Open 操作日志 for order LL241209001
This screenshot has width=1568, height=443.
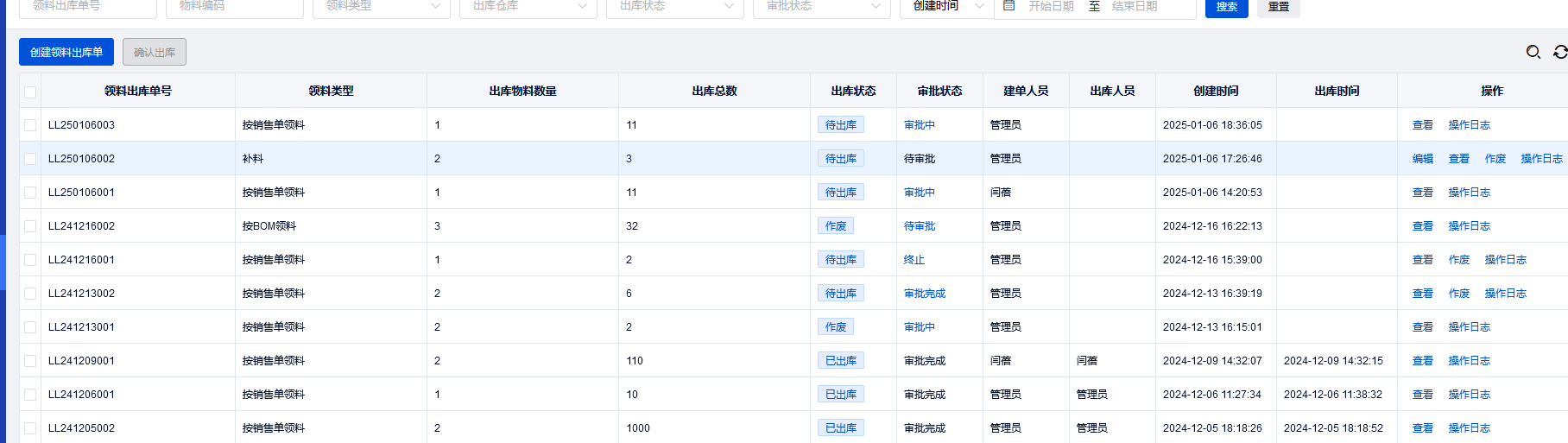[x=1469, y=361]
